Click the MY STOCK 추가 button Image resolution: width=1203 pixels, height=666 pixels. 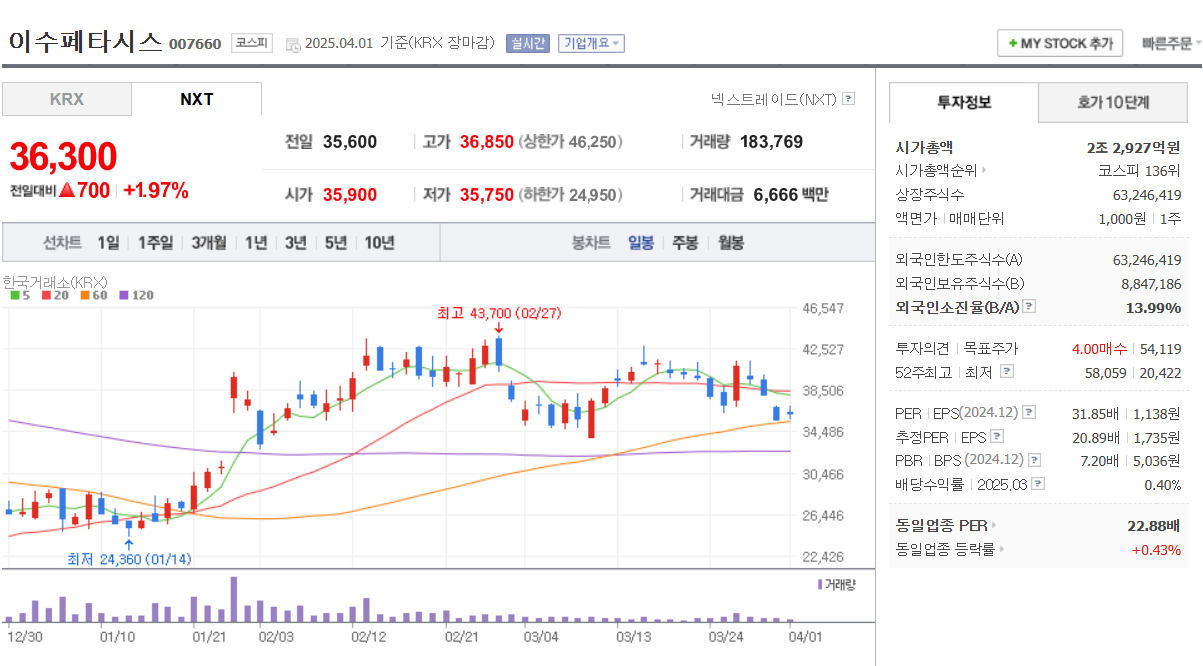click(x=1060, y=44)
